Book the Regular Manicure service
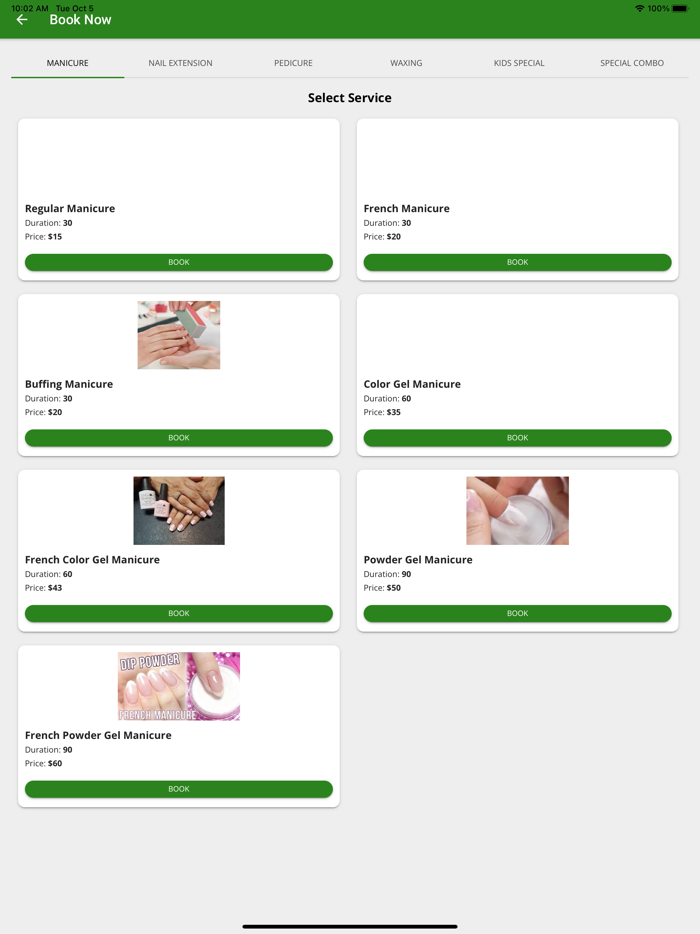Screen dimensions: 700x934 [x=179, y=262]
